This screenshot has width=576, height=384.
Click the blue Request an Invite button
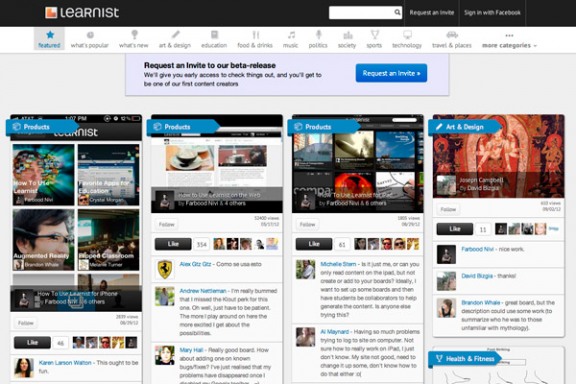(x=391, y=73)
